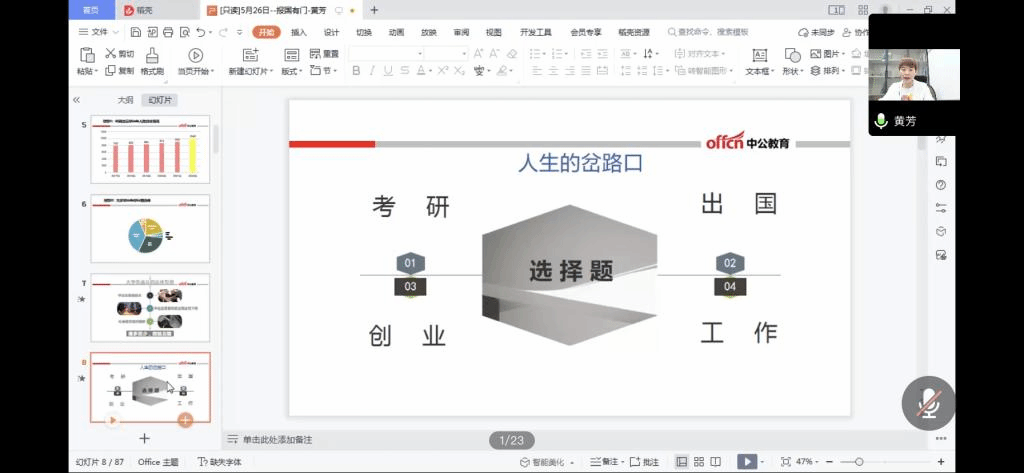The width and height of the screenshot is (1024, 473).
Task: Switch to slide sorter grid view
Action: (x=701, y=462)
